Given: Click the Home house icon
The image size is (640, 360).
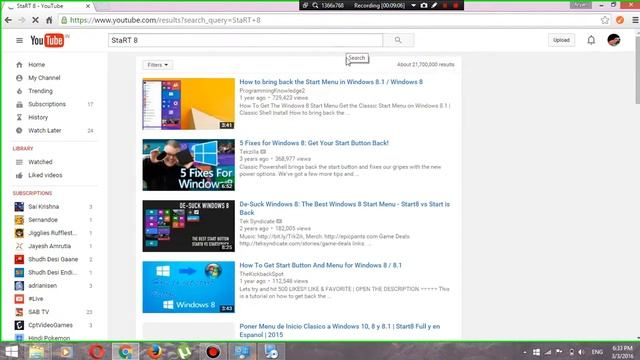Looking at the screenshot, I should (x=19, y=64).
